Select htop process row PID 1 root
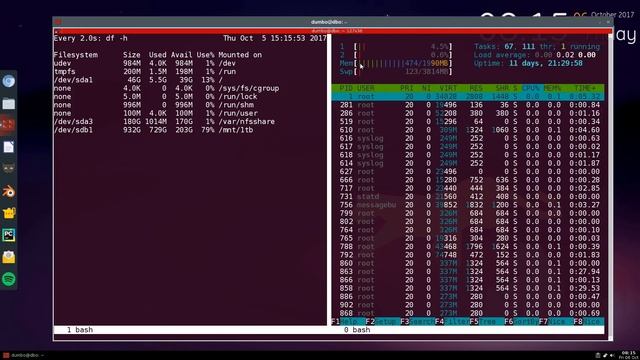 (468, 97)
